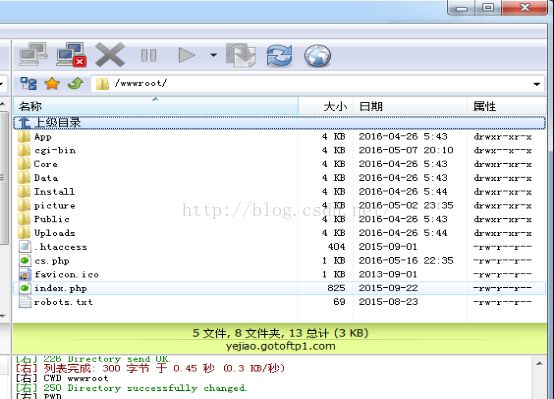Screen dimensions: 554x399
Task: Expand the remote path dropdown arrow
Action: [x=537, y=84]
